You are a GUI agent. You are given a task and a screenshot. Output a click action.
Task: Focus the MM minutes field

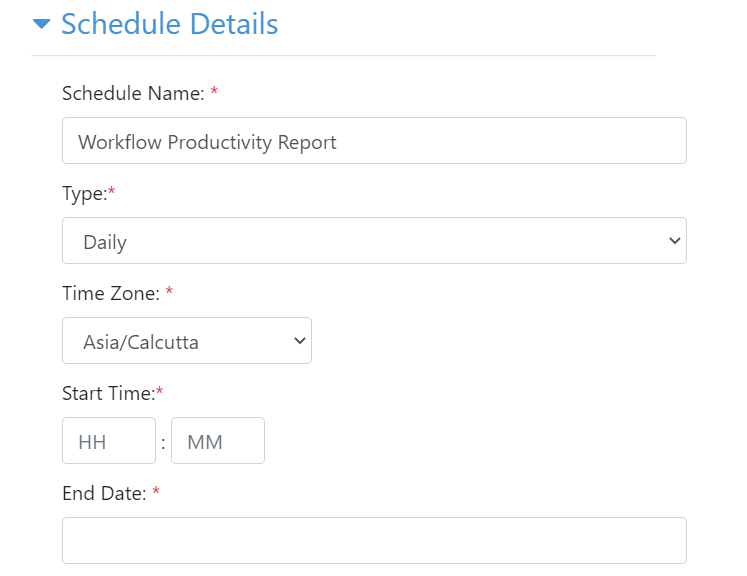tap(218, 441)
